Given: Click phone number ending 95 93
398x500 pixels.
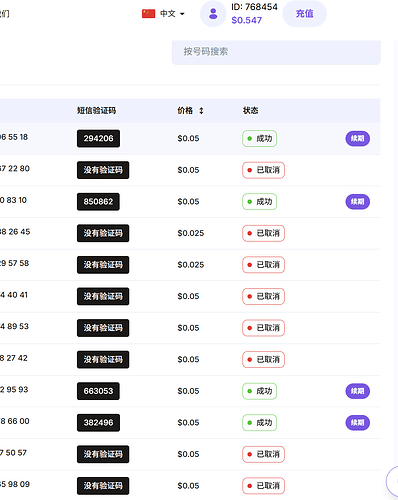Looking at the screenshot, I should coord(14,390).
